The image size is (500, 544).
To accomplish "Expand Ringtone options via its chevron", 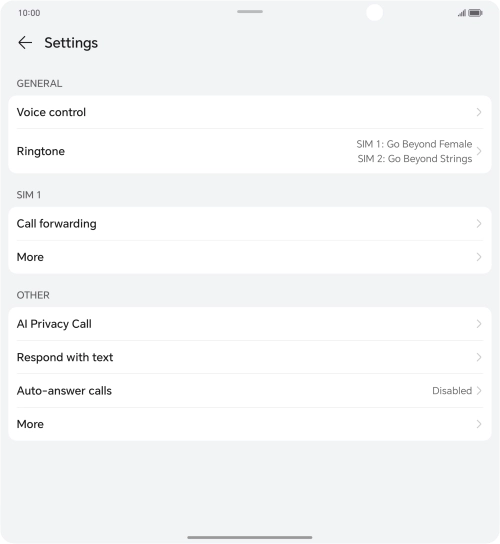I will click(x=479, y=151).
